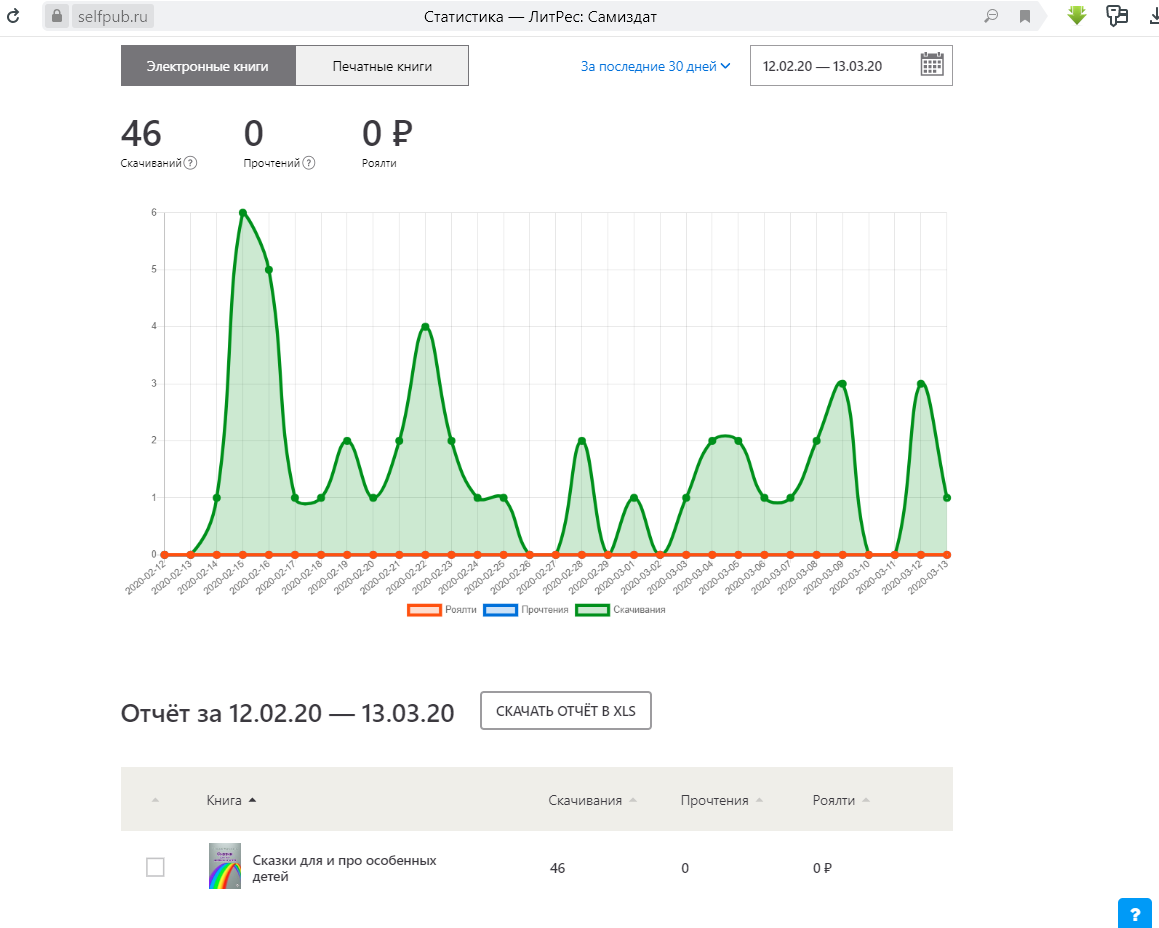Screen dimensions: 1159x928
Task: Sort table by Прочтения column
Action: 721,800
